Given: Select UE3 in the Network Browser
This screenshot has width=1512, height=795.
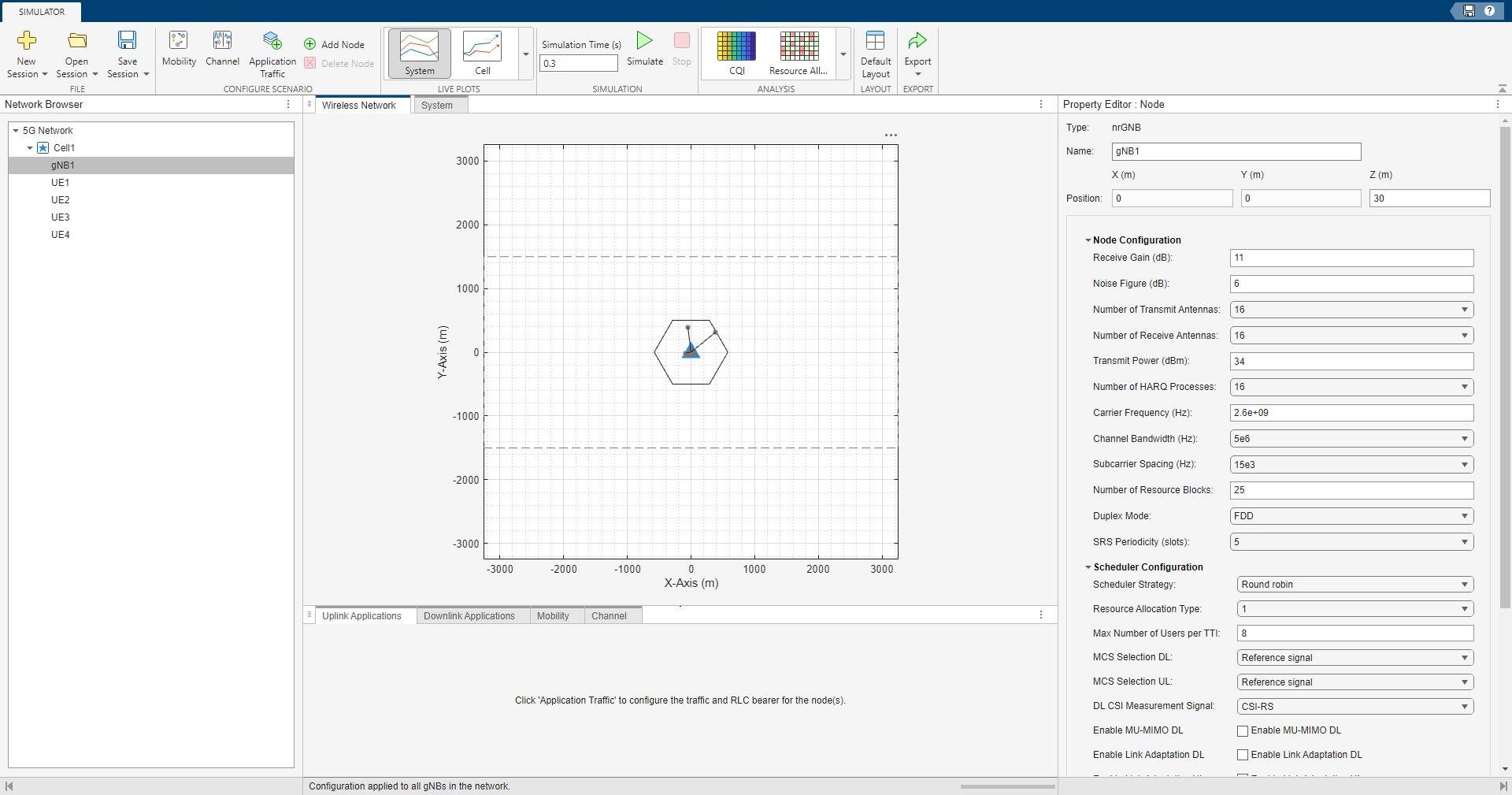Looking at the screenshot, I should pos(60,217).
